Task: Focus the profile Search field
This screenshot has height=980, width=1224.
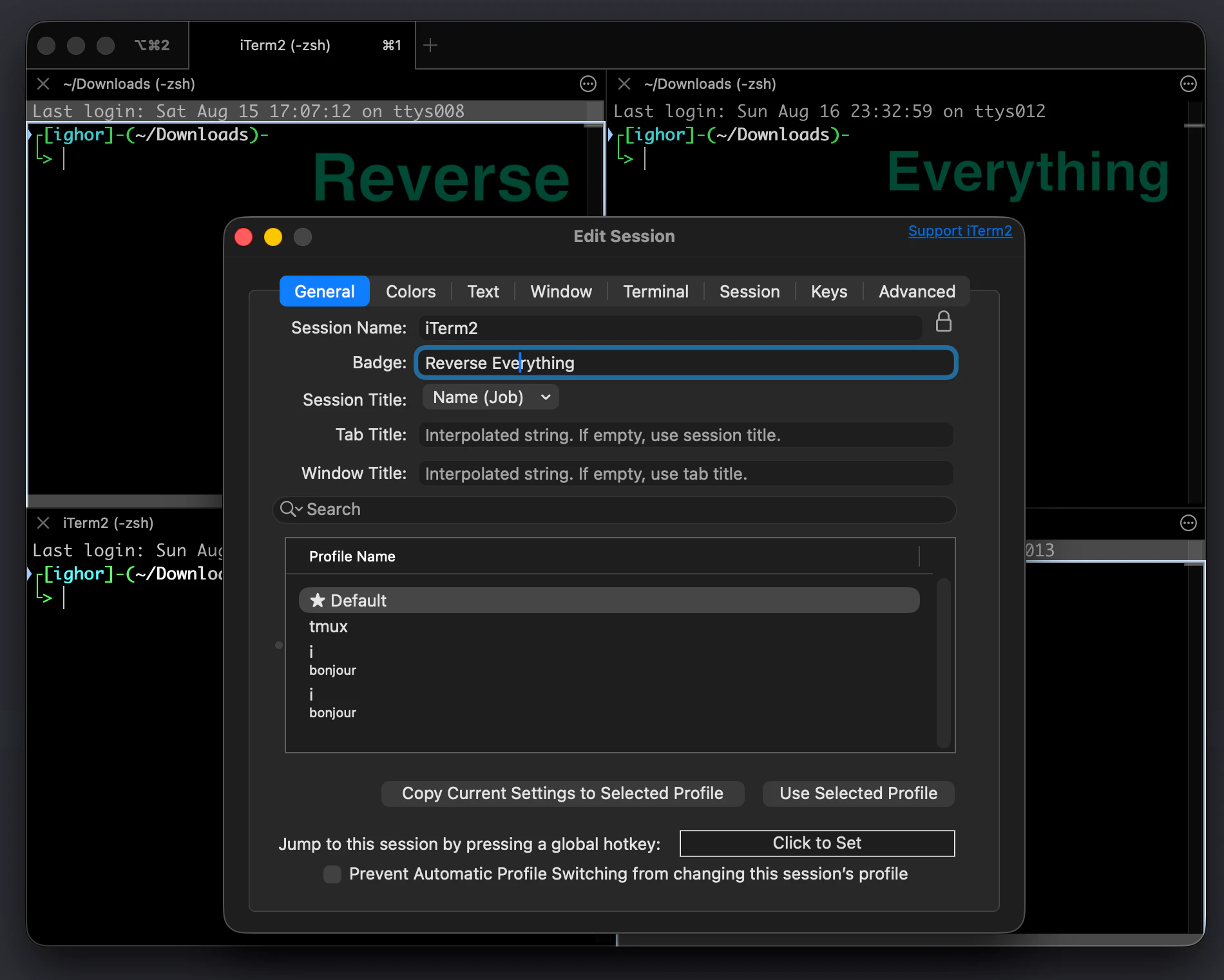Action: 615,509
